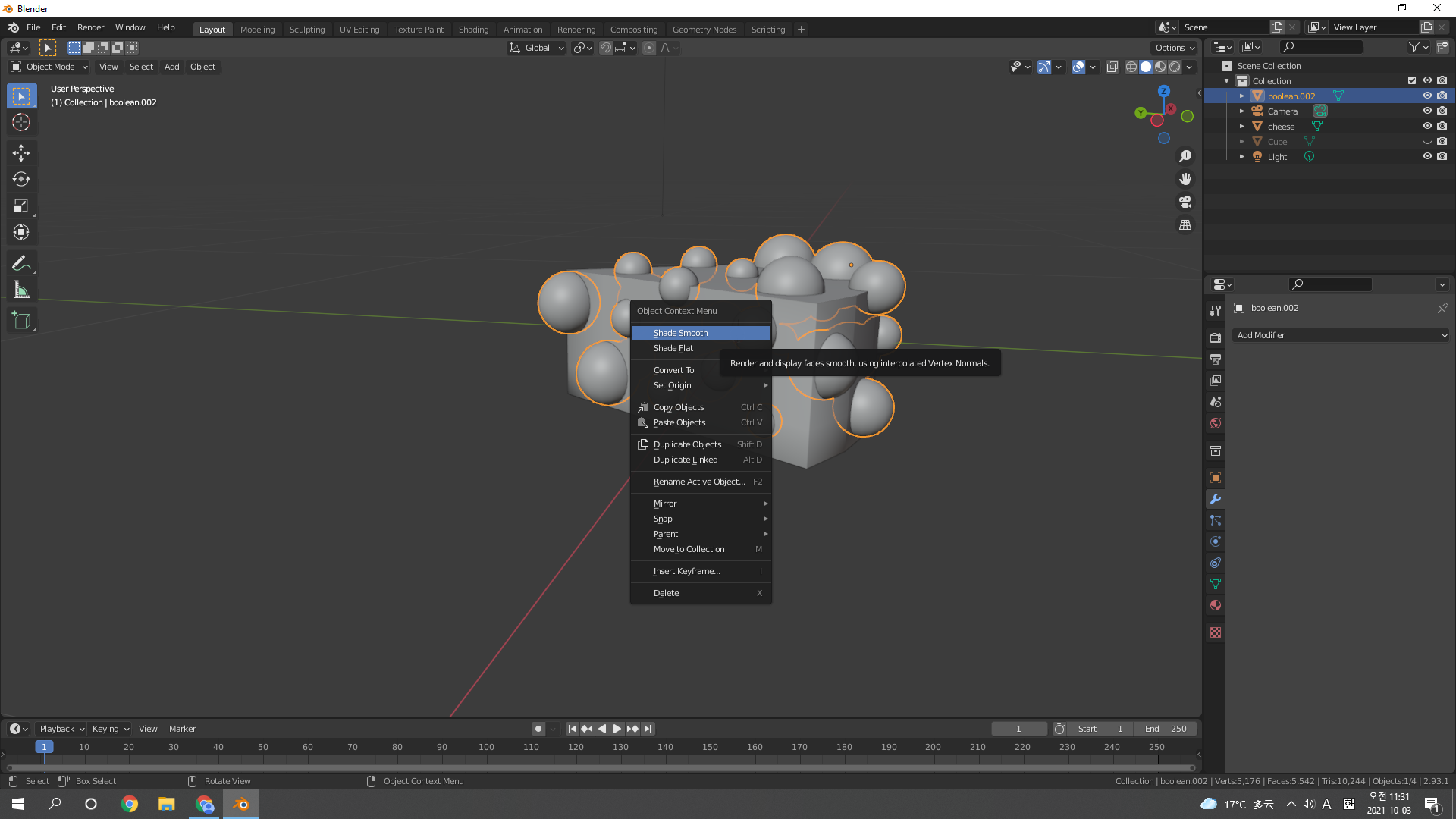Uncheck the Collection exclude checkbox

coord(1411,80)
